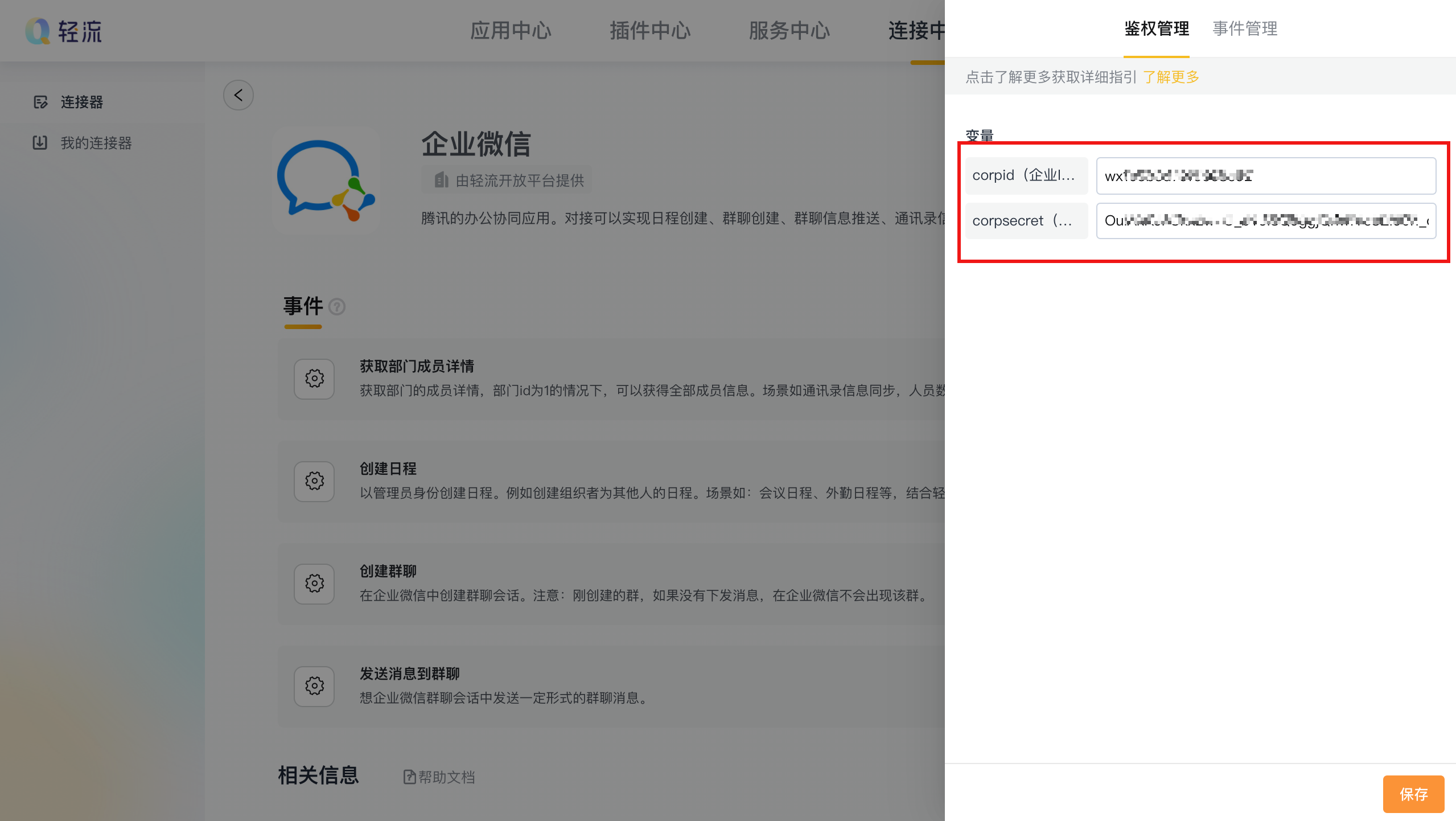Viewport: 1456px width, 821px height.
Task: Click gear icon for 获取部门成员详情
Action: tap(314, 379)
